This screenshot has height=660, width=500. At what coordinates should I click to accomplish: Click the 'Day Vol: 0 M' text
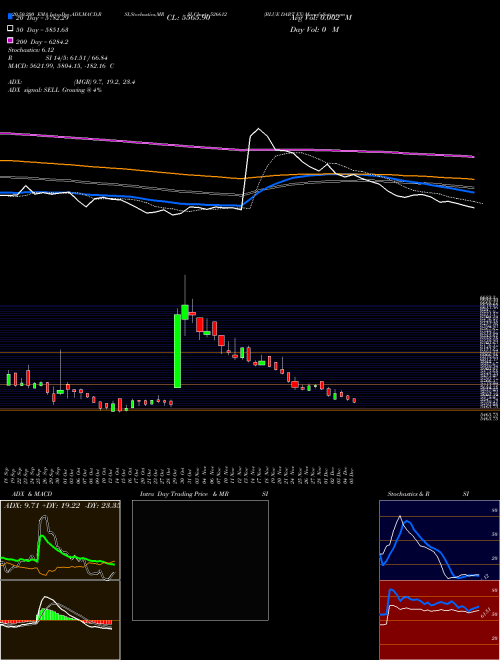pyautogui.click(x=314, y=30)
